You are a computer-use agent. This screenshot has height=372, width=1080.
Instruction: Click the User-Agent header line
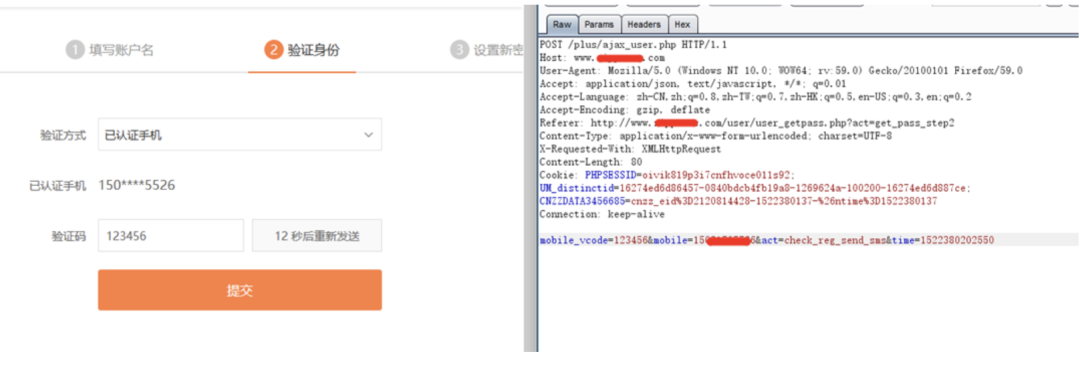coord(781,71)
